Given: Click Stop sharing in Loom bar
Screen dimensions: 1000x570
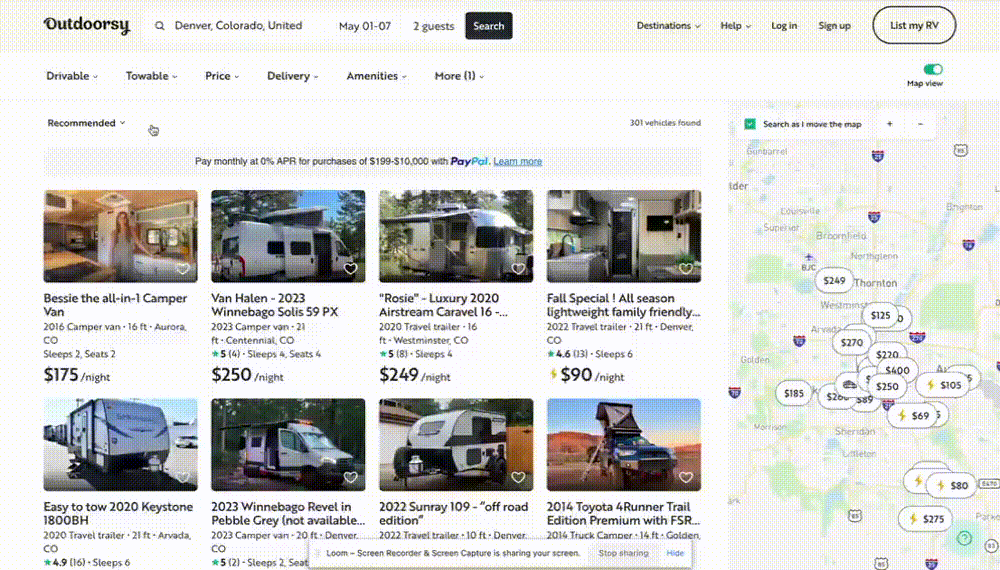Looking at the screenshot, I should [623, 553].
